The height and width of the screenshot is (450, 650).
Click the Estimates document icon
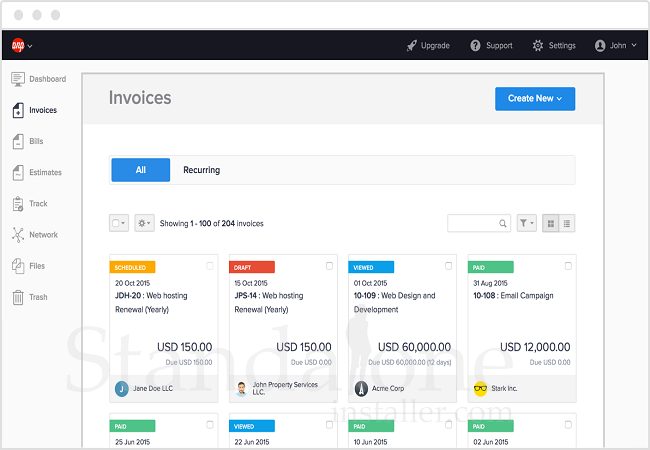18,172
